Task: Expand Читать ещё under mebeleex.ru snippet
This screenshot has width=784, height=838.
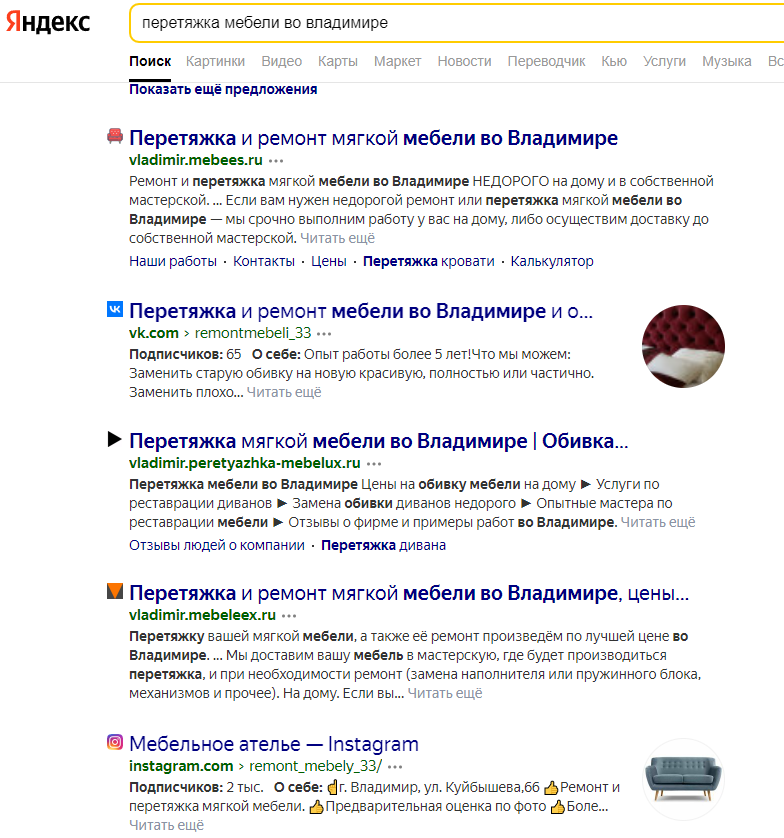Action: point(445,693)
